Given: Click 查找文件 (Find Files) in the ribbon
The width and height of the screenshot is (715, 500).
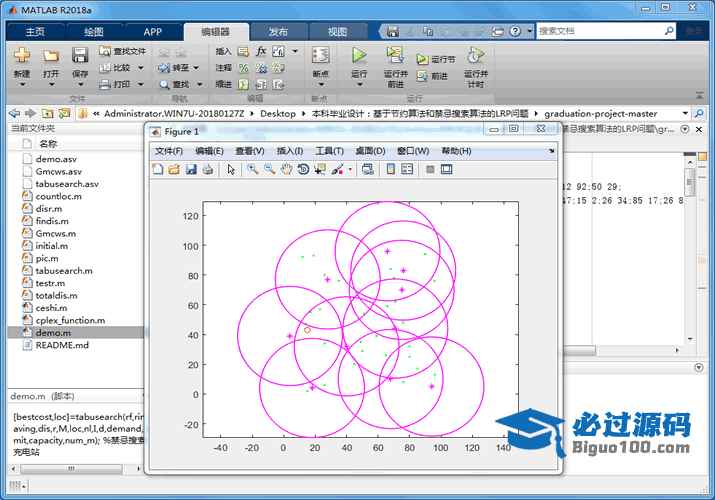Looking at the screenshot, I should pos(123,51).
